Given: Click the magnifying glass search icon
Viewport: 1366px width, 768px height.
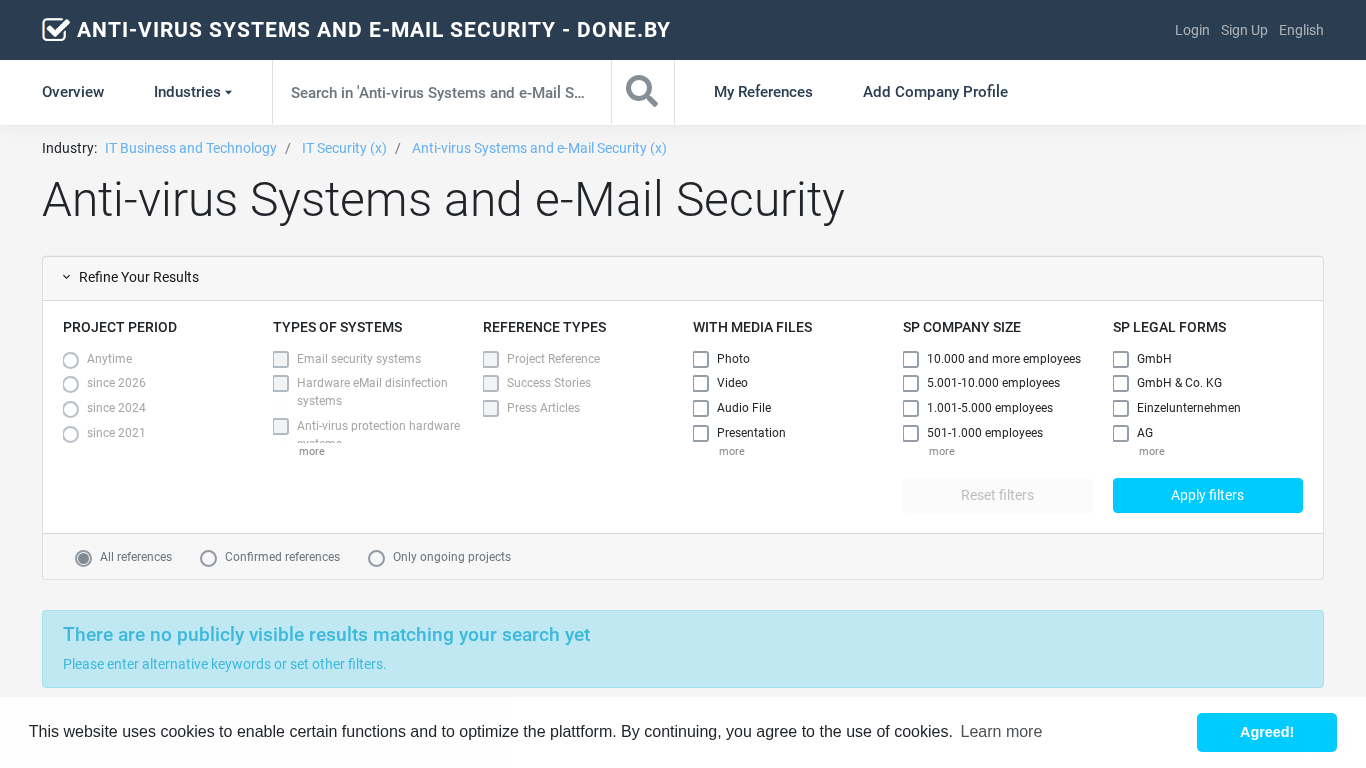Looking at the screenshot, I should (642, 92).
